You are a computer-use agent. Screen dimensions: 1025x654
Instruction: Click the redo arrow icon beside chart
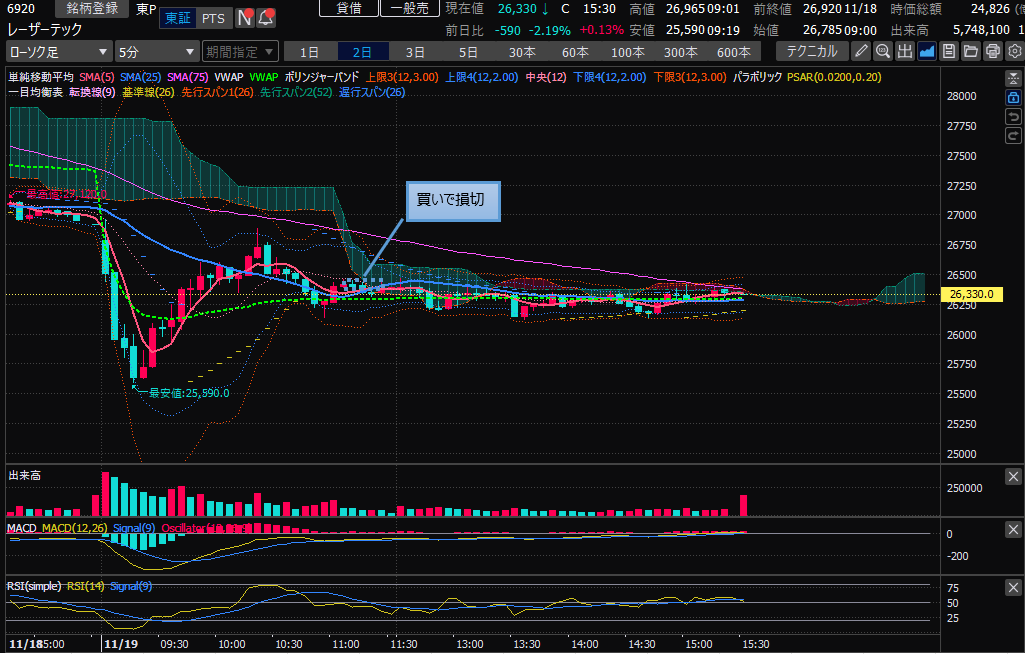[x=1013, y=137]
